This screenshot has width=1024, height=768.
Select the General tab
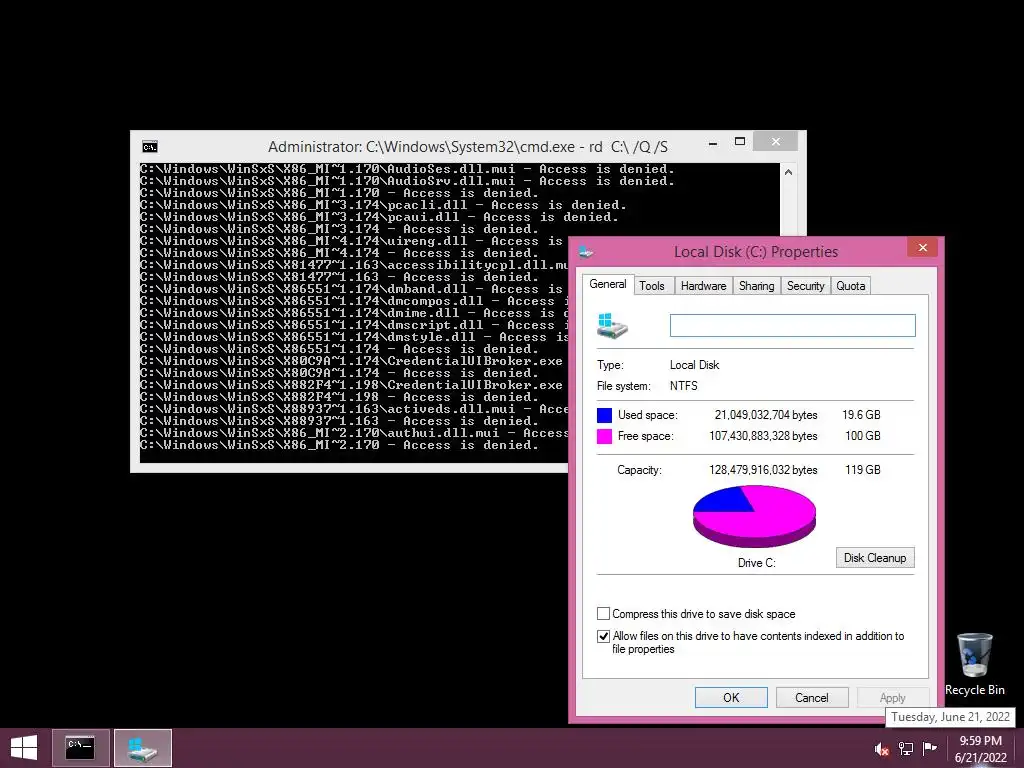tap(608, 284)
